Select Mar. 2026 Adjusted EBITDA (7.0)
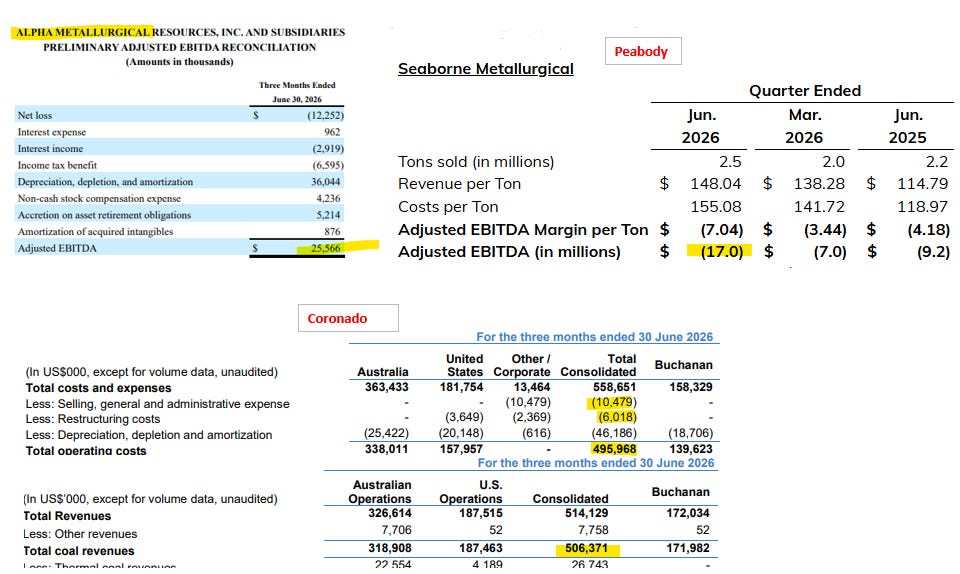The image size is (960, 574). pyautogui.click(x=830, y=252)
